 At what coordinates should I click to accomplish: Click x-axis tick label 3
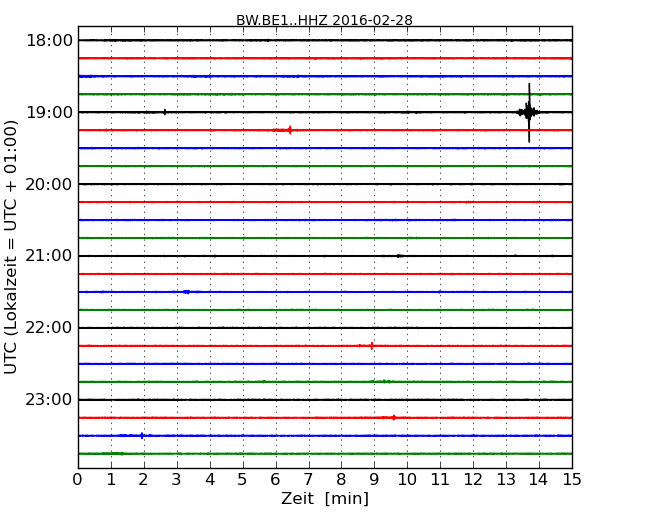pyautogui.click(x=177, y=479)
